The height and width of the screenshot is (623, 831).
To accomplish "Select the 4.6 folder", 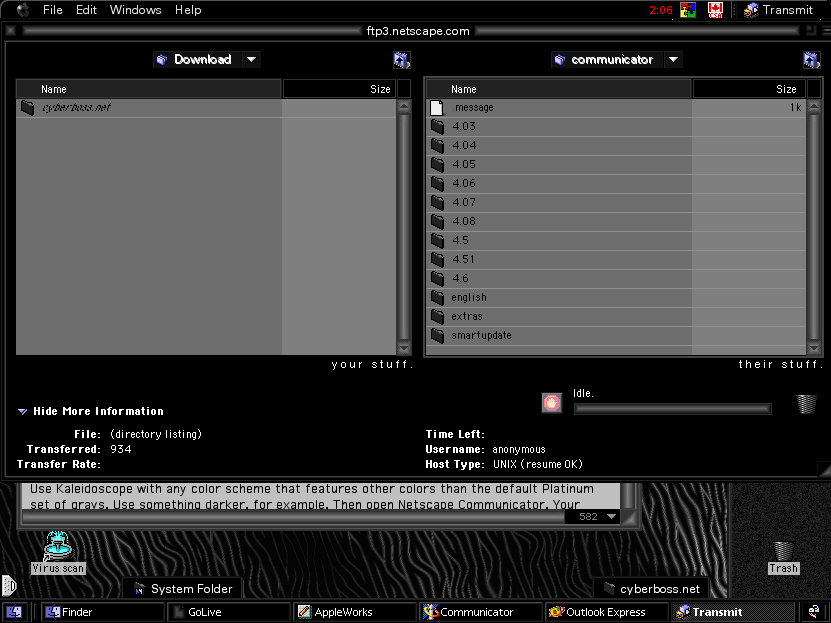I will point(616,279).
